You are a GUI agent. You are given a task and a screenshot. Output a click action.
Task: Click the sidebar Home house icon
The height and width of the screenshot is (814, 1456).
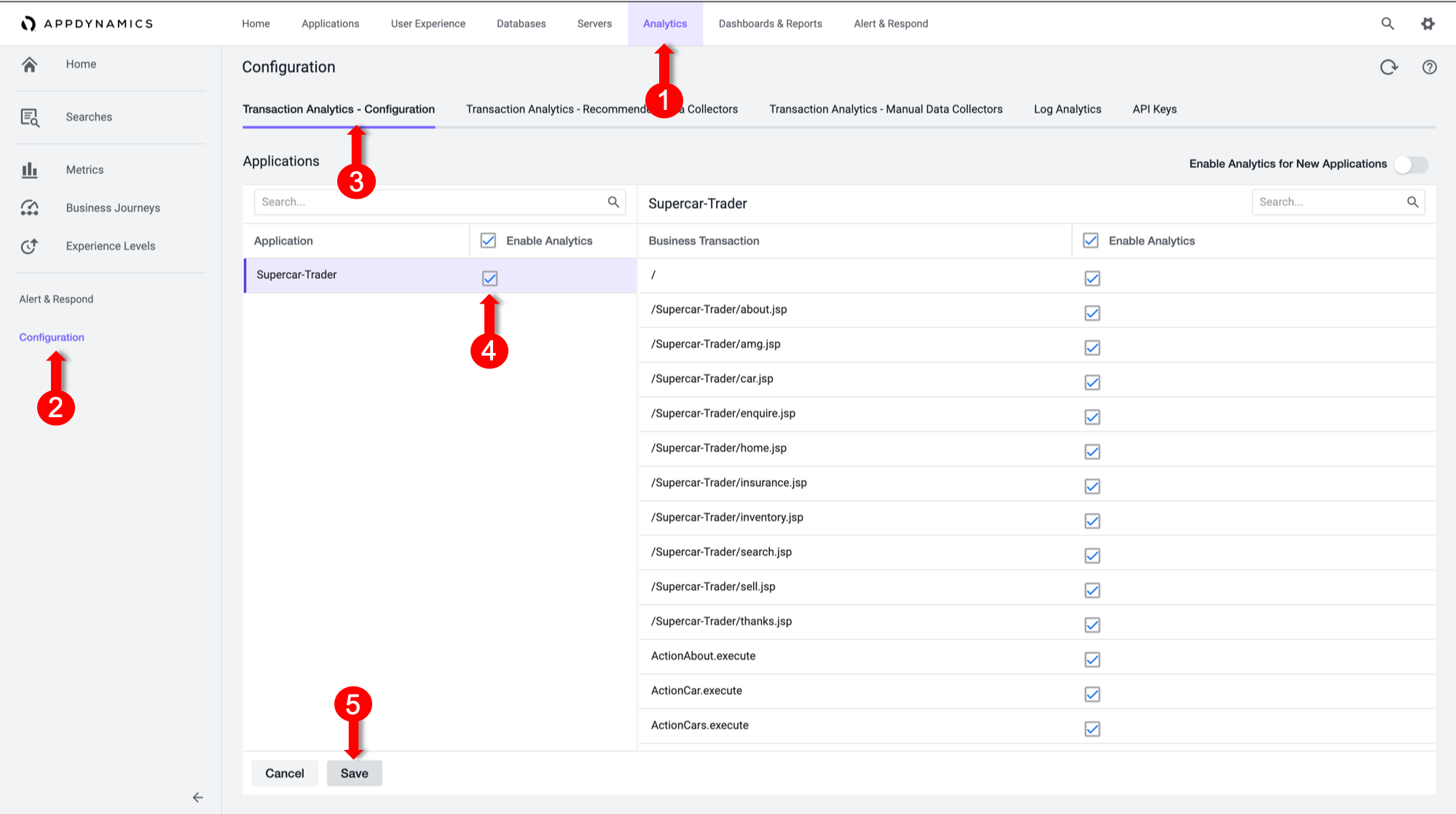coord(29,64)
